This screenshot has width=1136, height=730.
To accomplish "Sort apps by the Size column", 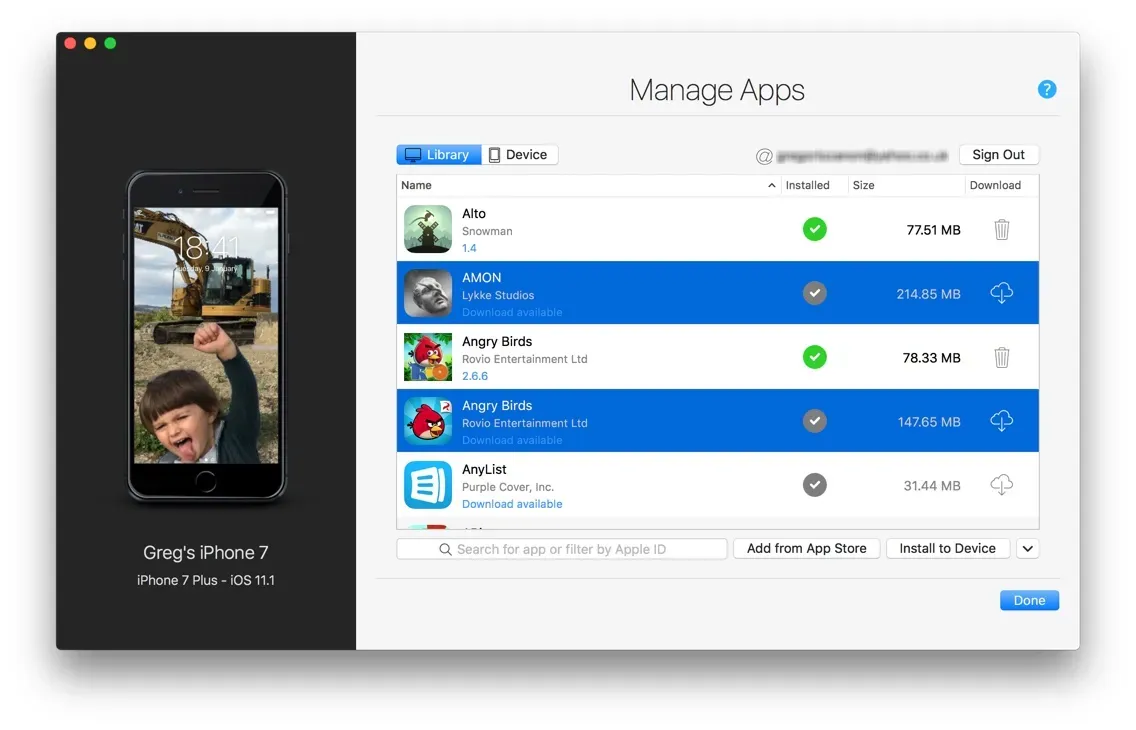I will click(905, 185).
